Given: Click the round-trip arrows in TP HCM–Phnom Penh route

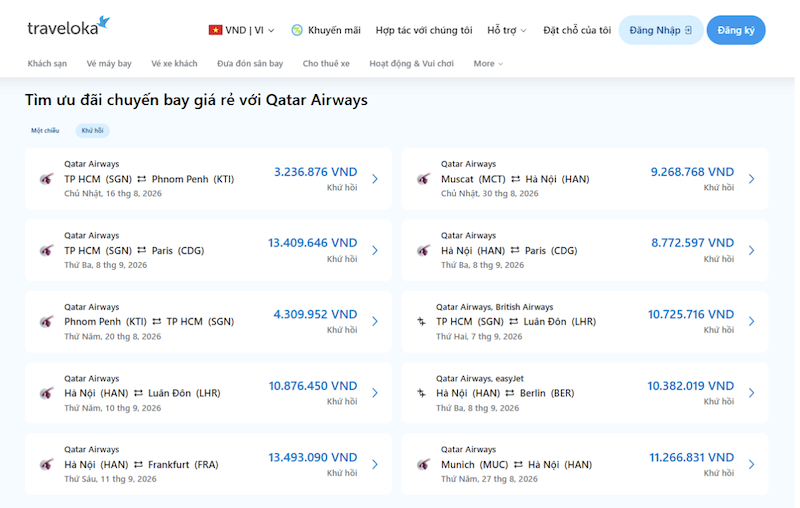Looking at the screenshot, I should click(142, 179).
